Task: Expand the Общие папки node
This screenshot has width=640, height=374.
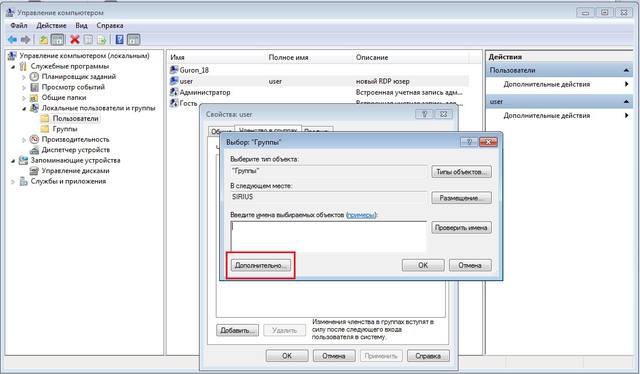Action: pyautogui.click(x=24, y=98)
